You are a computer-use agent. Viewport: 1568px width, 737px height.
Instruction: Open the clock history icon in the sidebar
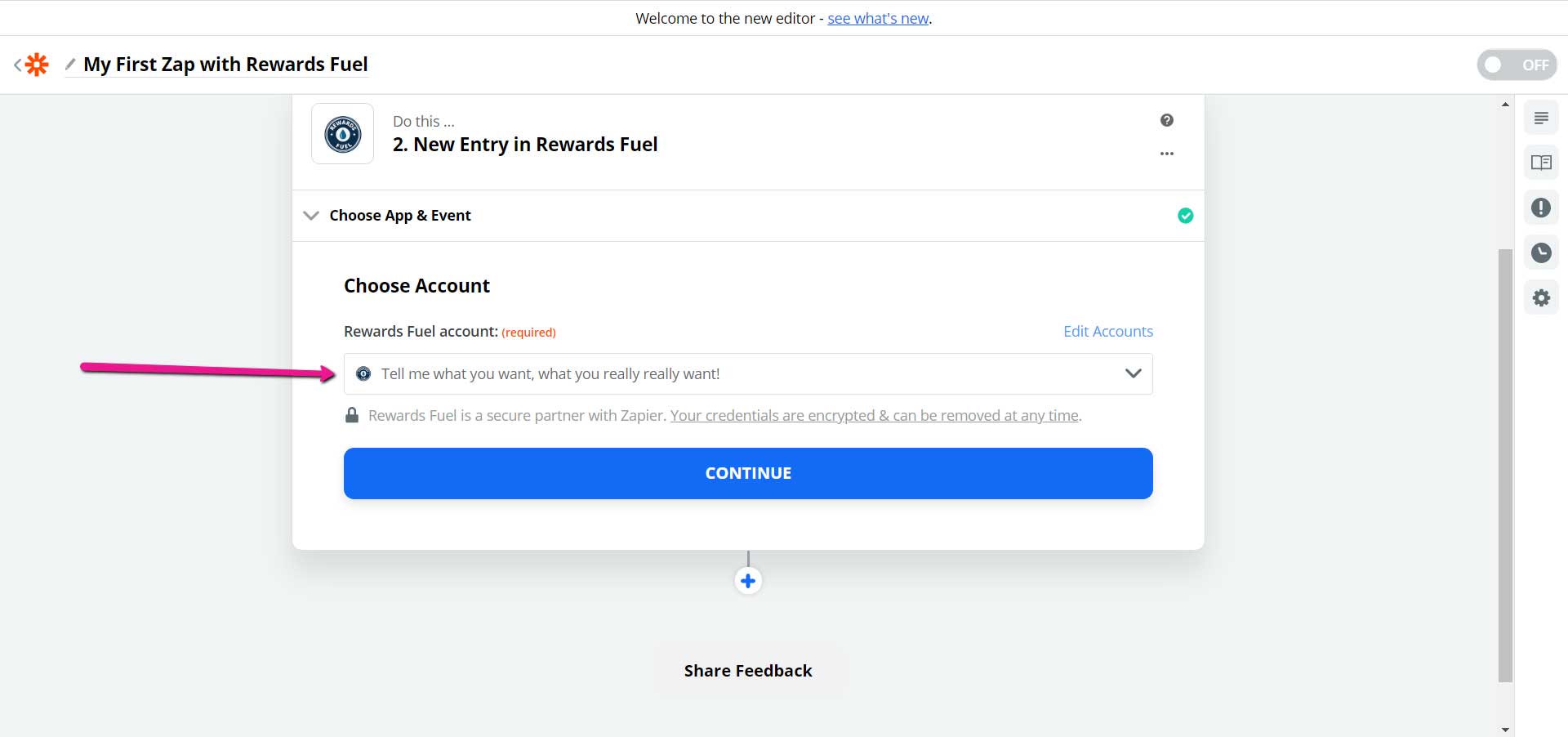pos(1541,252)
